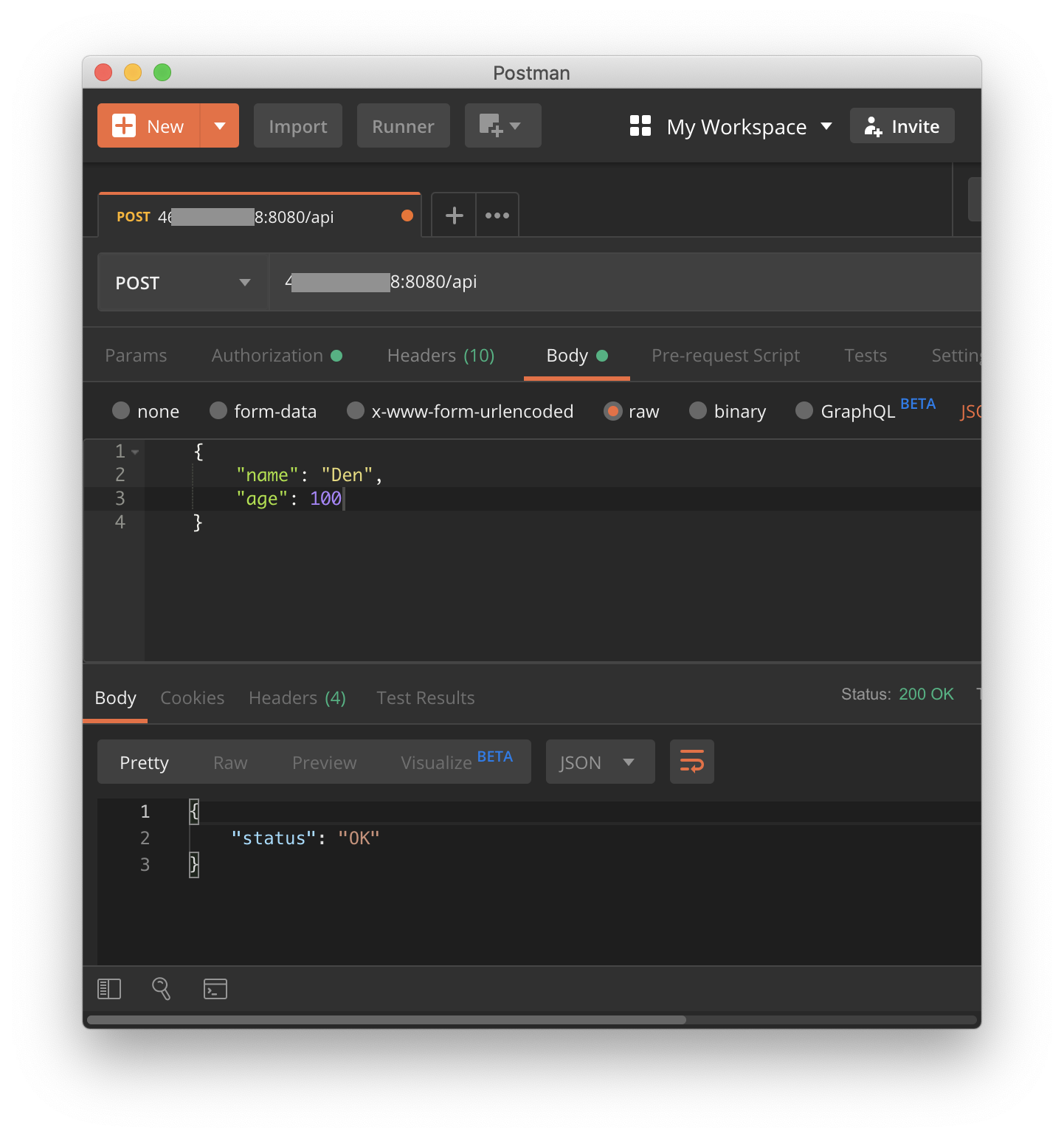Open the Authorization tab
Screen dimensions: 1064x1138
click(277, 356)
